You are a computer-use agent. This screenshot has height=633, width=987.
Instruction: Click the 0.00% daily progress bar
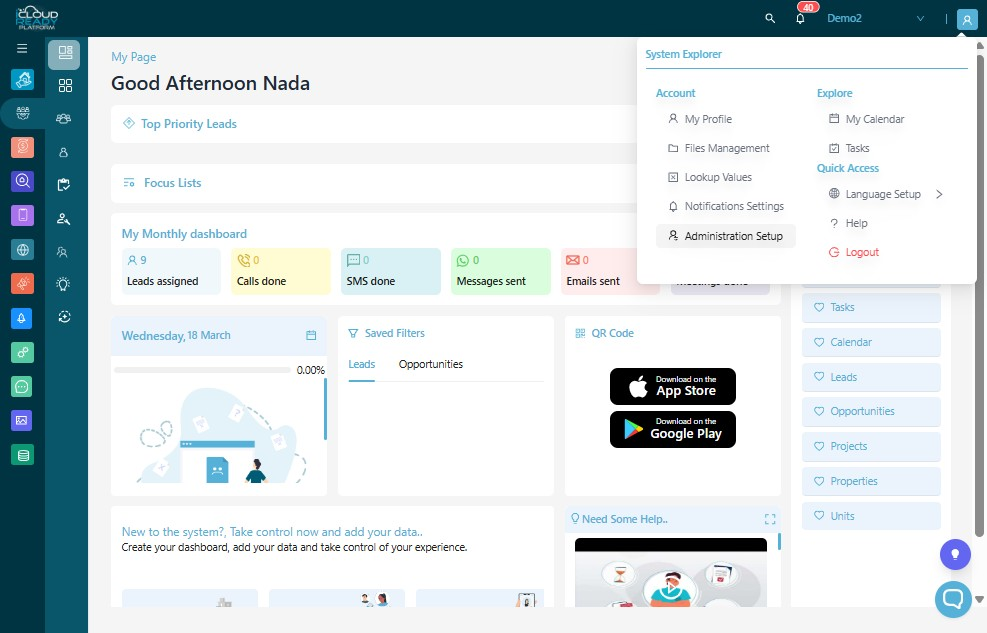pos(202,370)
